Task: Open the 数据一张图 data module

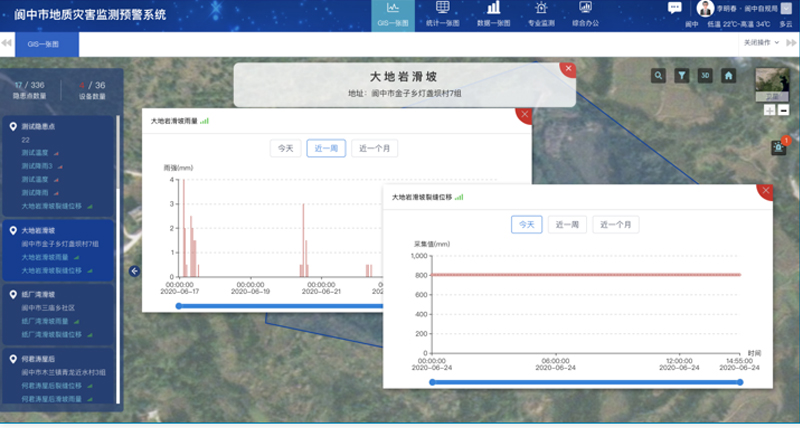Action: tap(492, 13)
